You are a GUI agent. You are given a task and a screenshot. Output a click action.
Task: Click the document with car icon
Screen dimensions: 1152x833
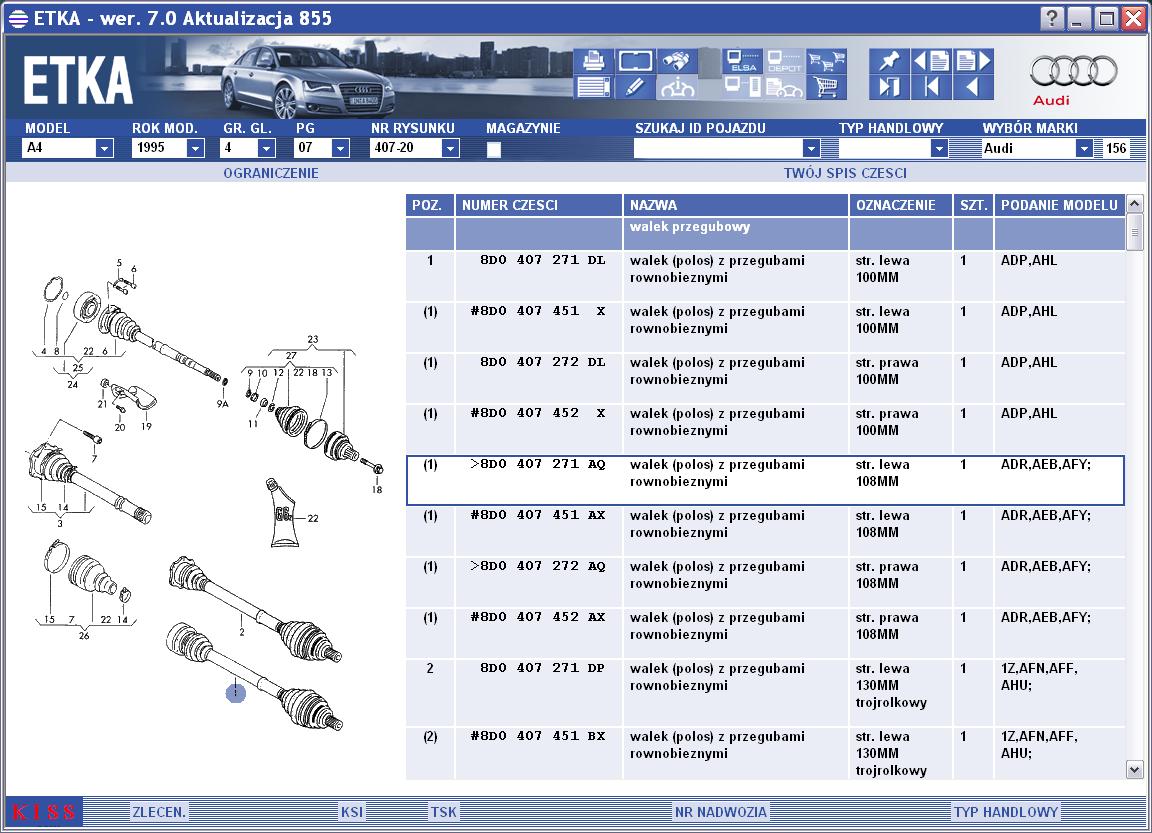pos(784,87)
